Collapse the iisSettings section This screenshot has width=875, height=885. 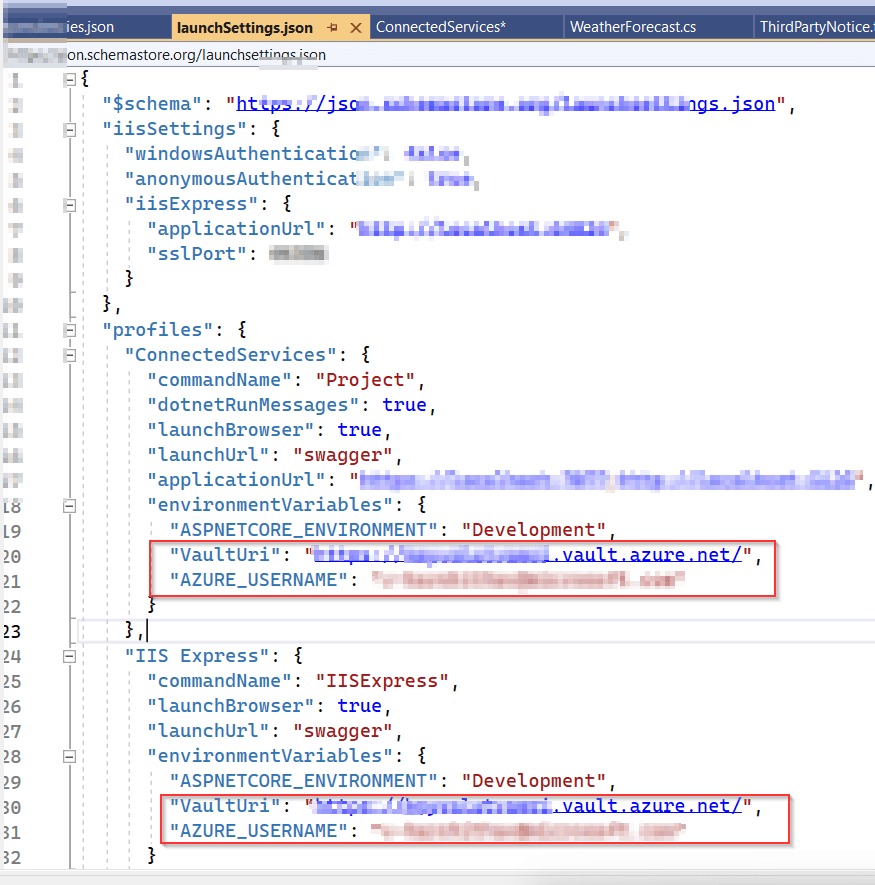pos(68,128)
